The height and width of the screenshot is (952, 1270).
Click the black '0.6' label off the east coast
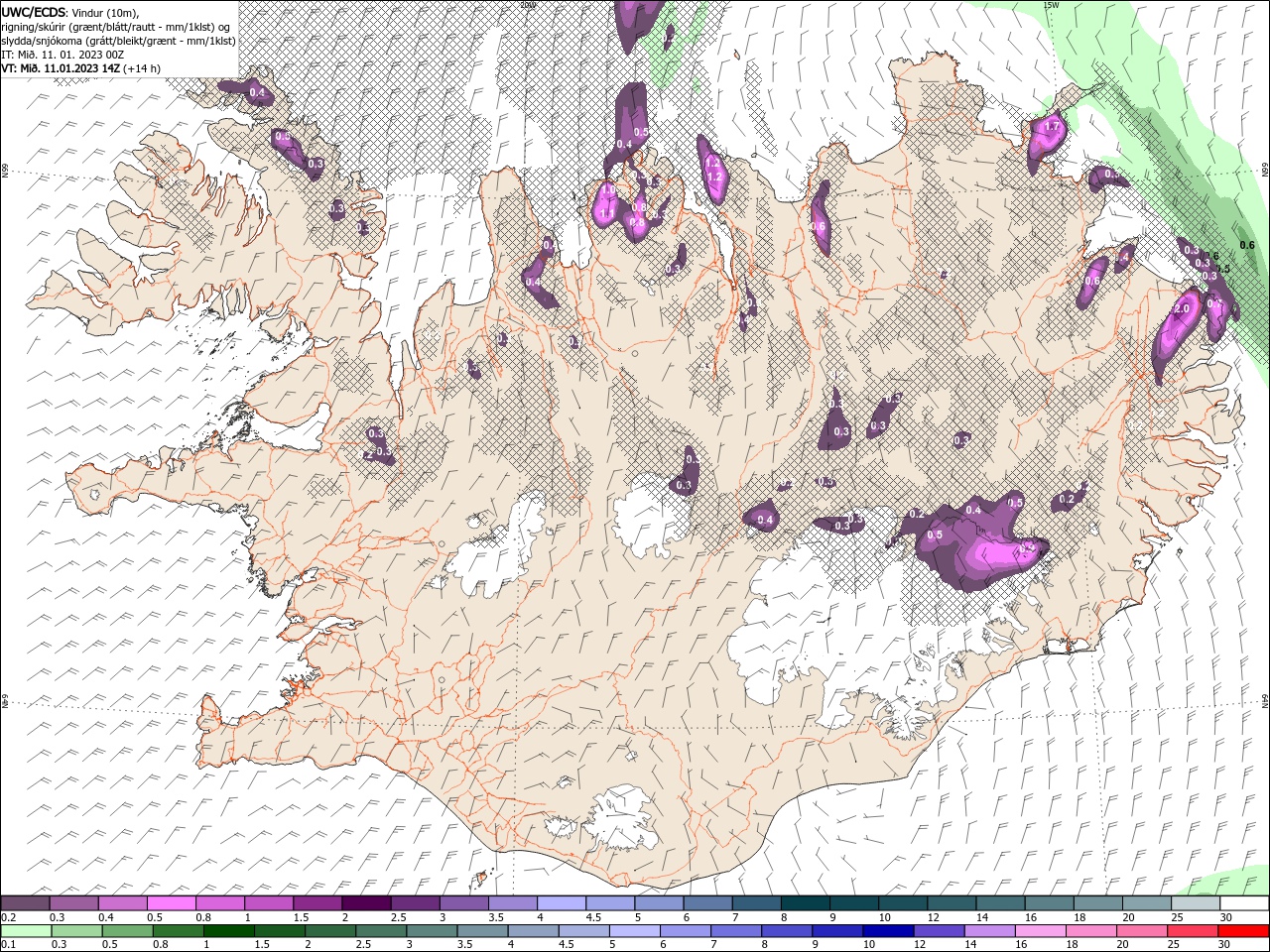click(x=1247, y=245)
